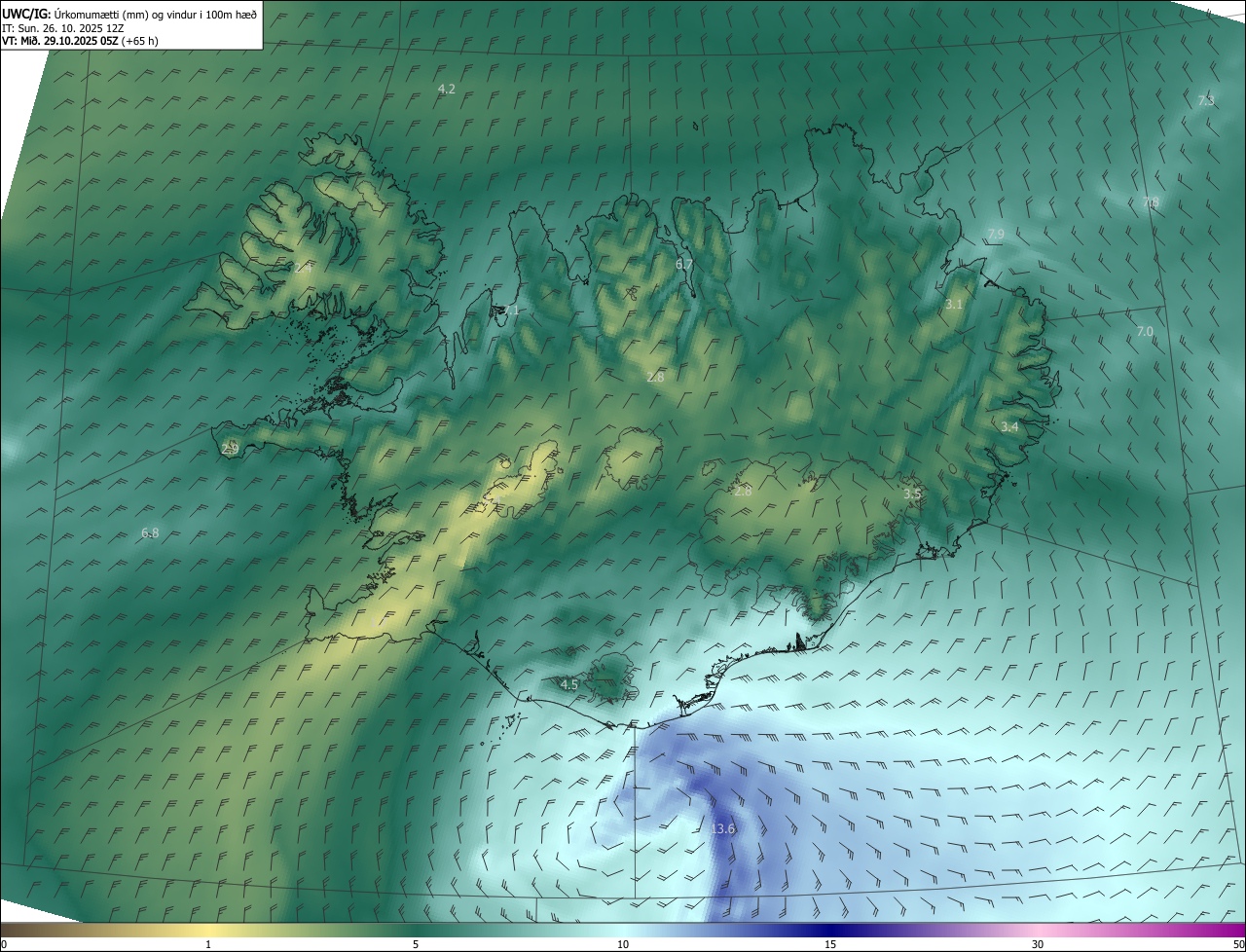The image size is (1246, 952).
Task: Click the 13.6 maximum value label
Action: (722, 828)
